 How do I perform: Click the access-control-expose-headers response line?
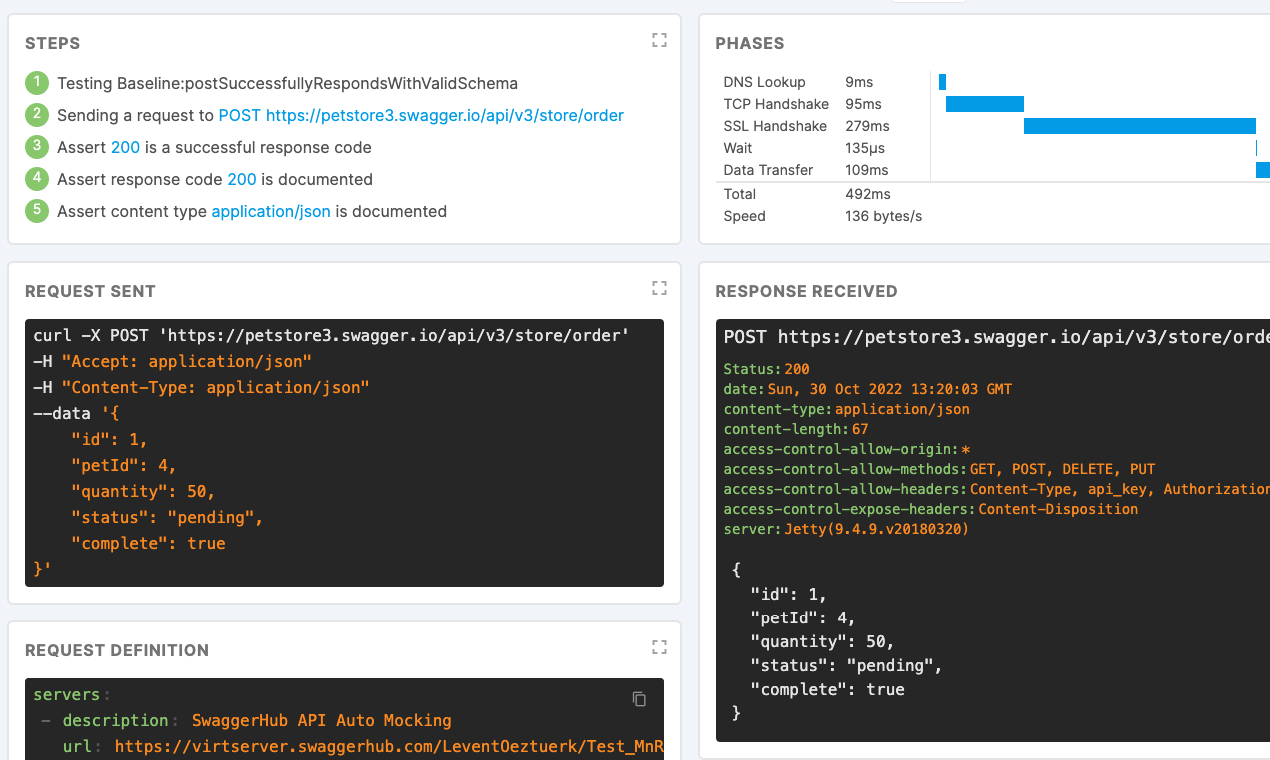tap(931, 509)
